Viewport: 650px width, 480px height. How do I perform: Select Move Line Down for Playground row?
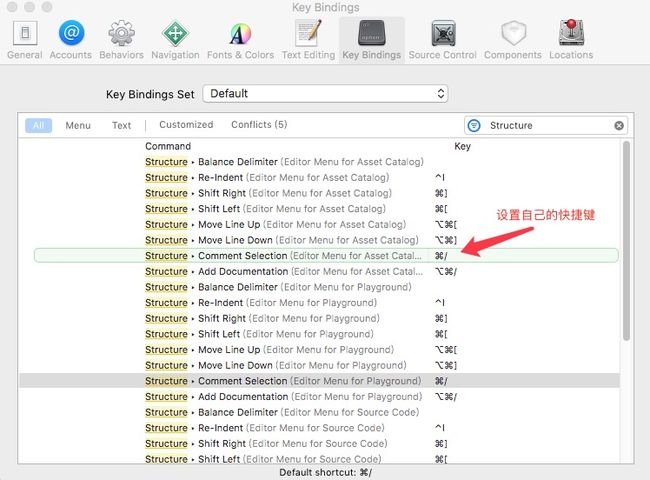tap(319, 365)
